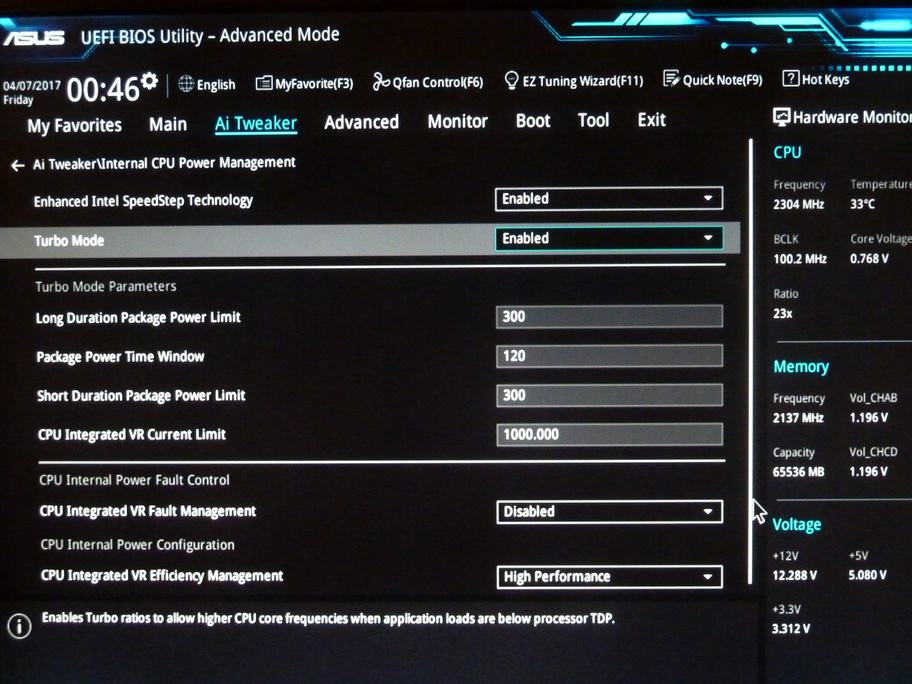The image size is (912, 684).
Task: Click the EZ Tuning Wizard lightbulb icon
Action: [511, 80]
